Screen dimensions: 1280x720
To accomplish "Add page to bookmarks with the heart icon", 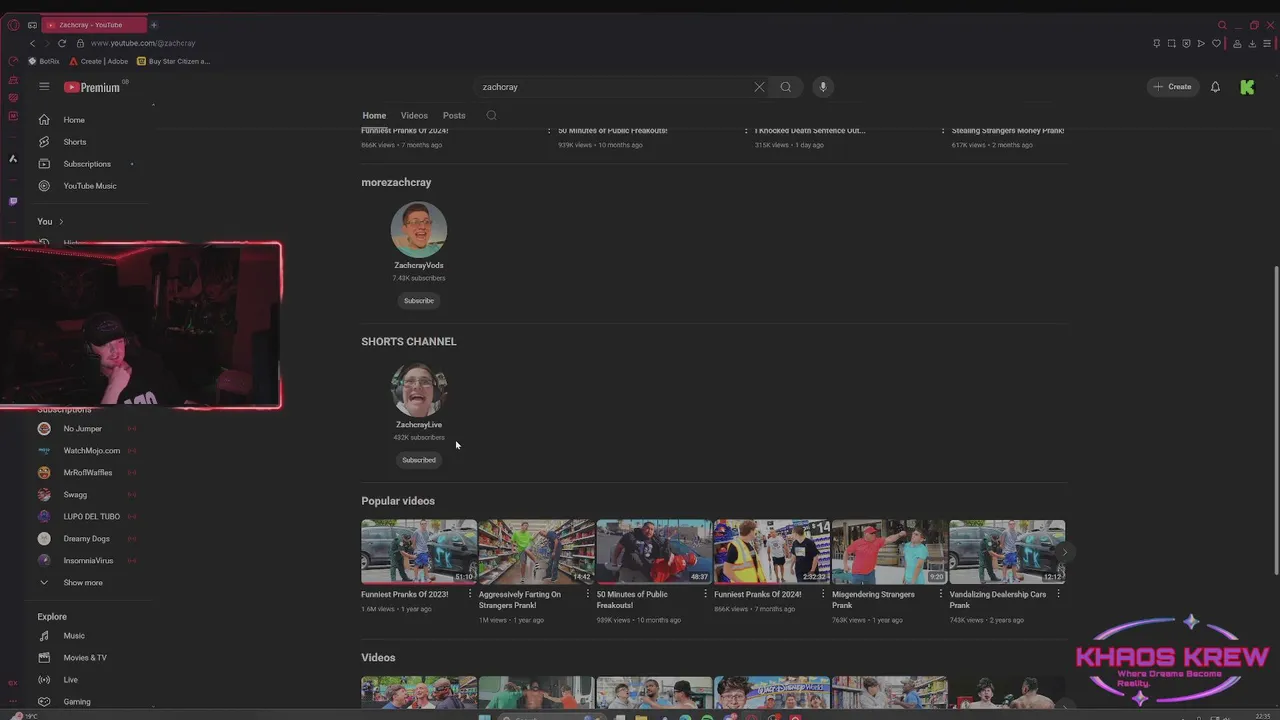I will 1216,43.
